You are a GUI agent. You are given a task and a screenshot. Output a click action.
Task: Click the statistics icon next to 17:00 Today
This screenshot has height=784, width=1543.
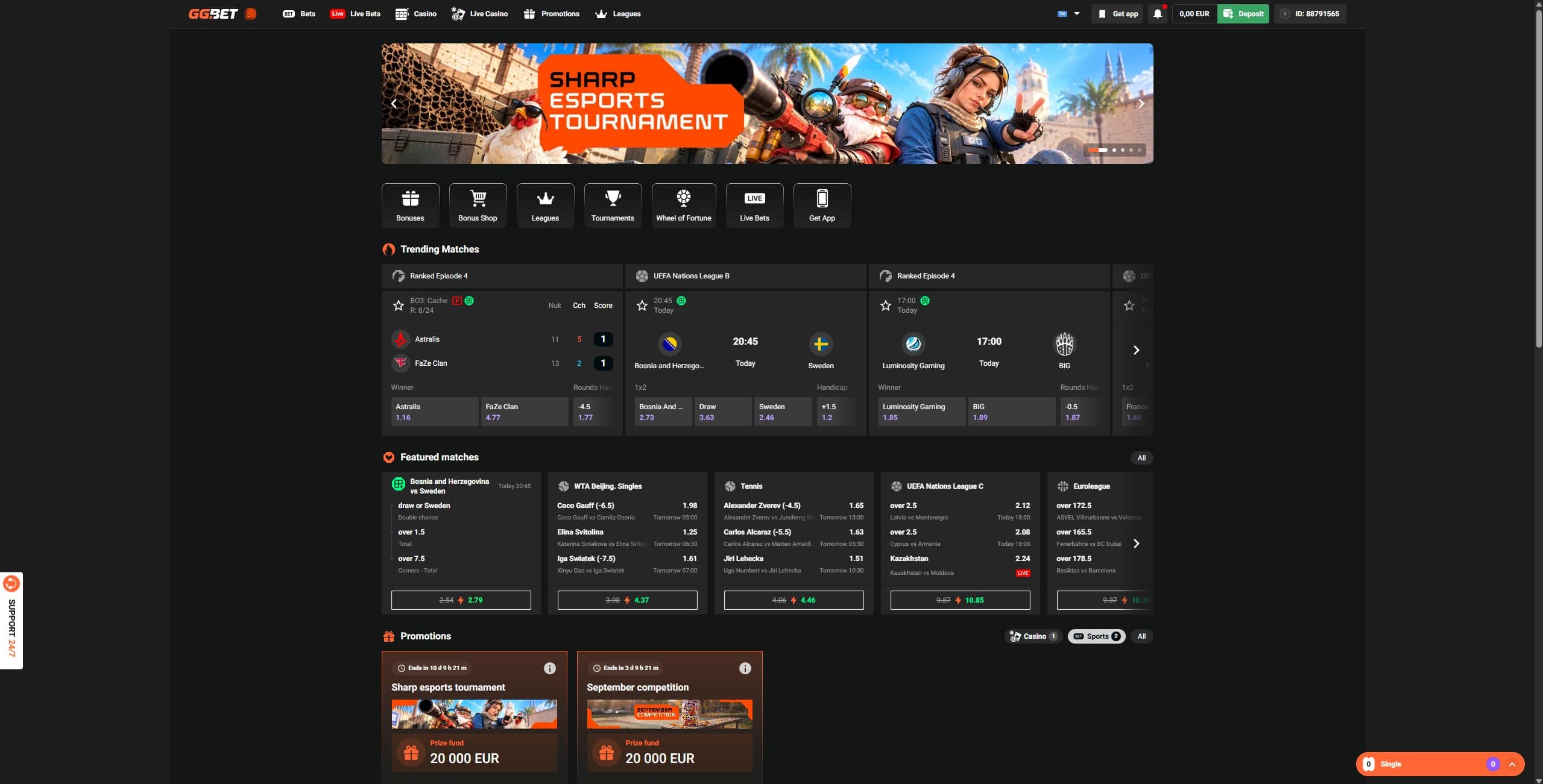[925, 301]
